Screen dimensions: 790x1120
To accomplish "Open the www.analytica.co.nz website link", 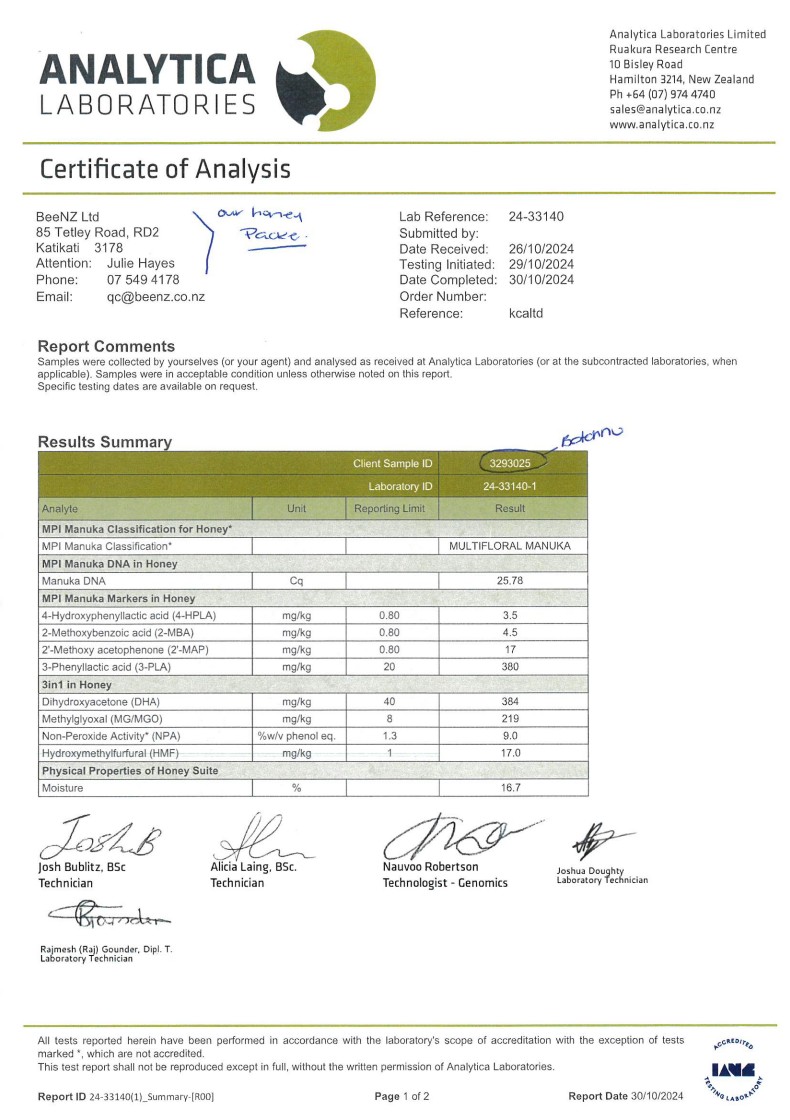I will tap(661, 124).
